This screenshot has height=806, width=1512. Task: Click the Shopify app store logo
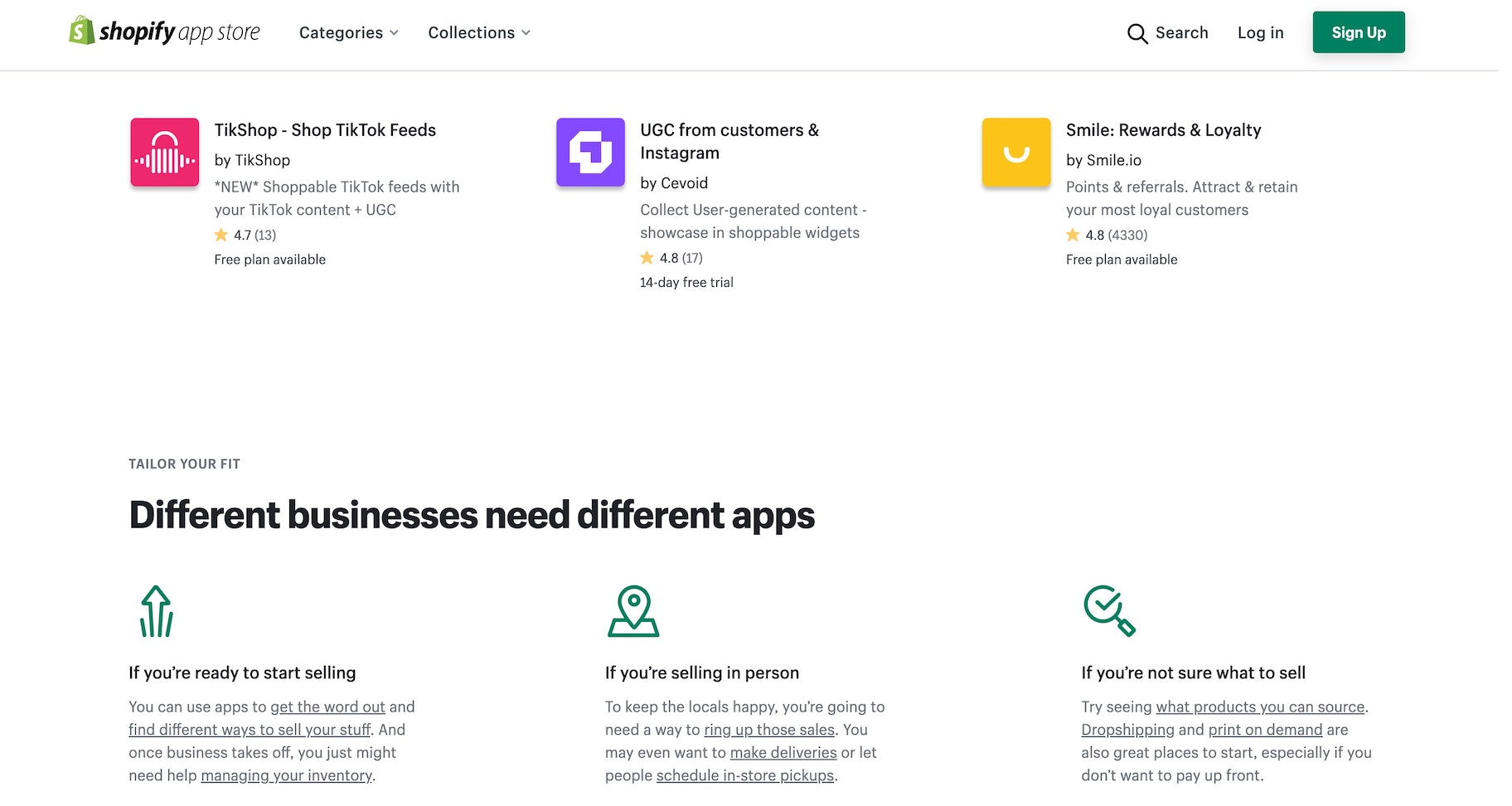[x=163, y=32]
